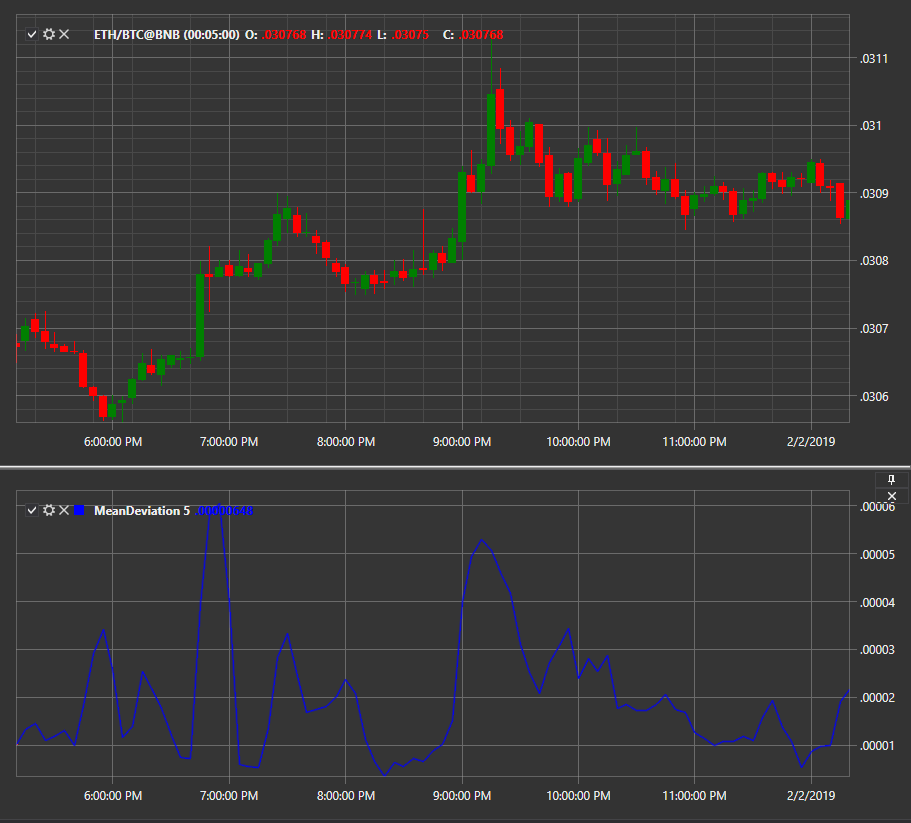The image size is (911, 823).
Task: Click 9:00:00 PM on the upper time axis
Action: click(x=462, y=442)
